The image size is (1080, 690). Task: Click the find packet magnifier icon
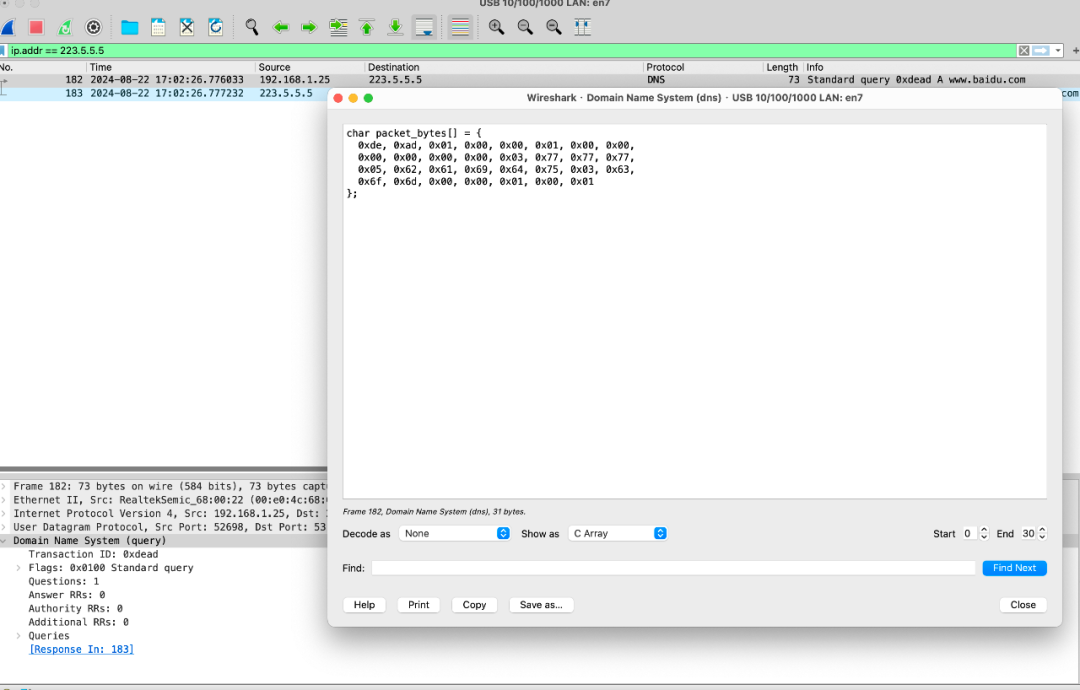[x=252, y=27]
